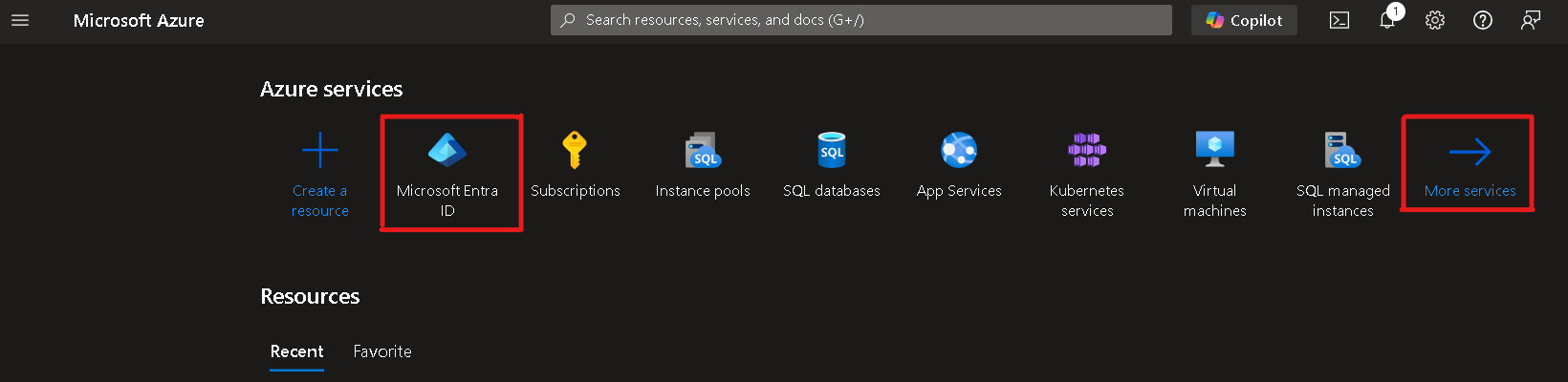Switch to the Favorite resources tab
This screenshot has width=1568, height=382.
(x=382, y=351)
